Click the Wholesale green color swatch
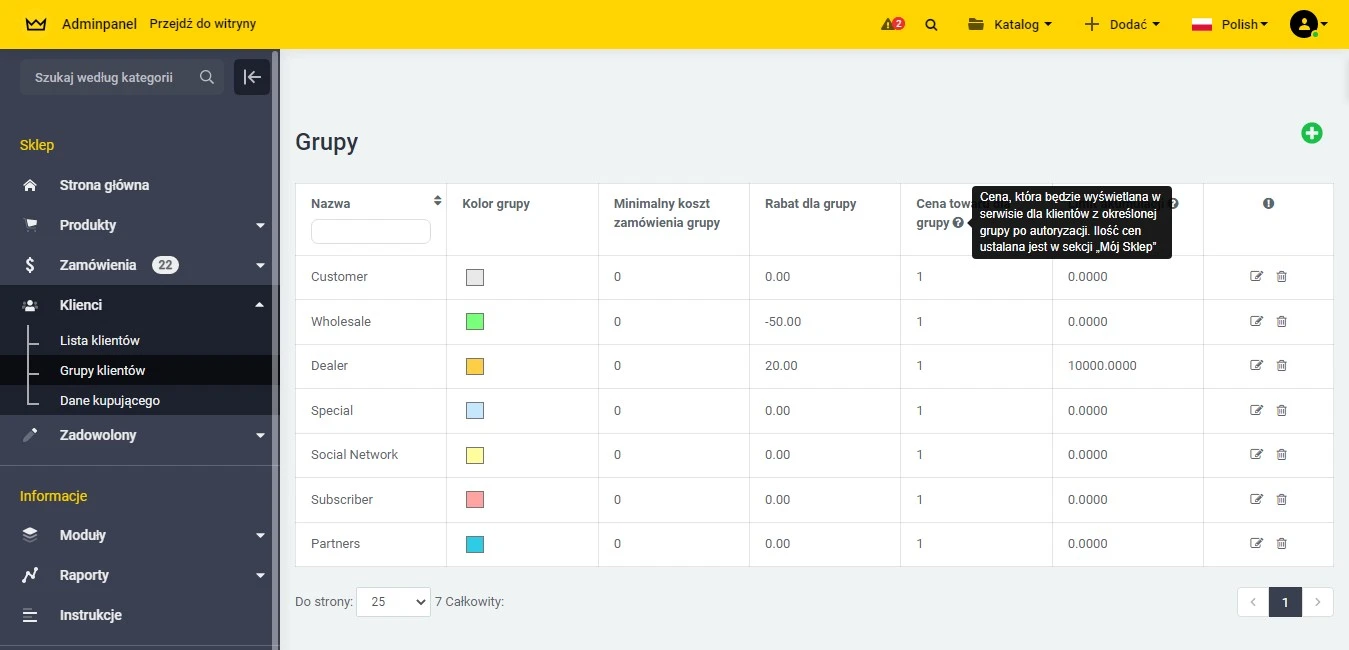The image size is (1349, 650). [475, 322]
